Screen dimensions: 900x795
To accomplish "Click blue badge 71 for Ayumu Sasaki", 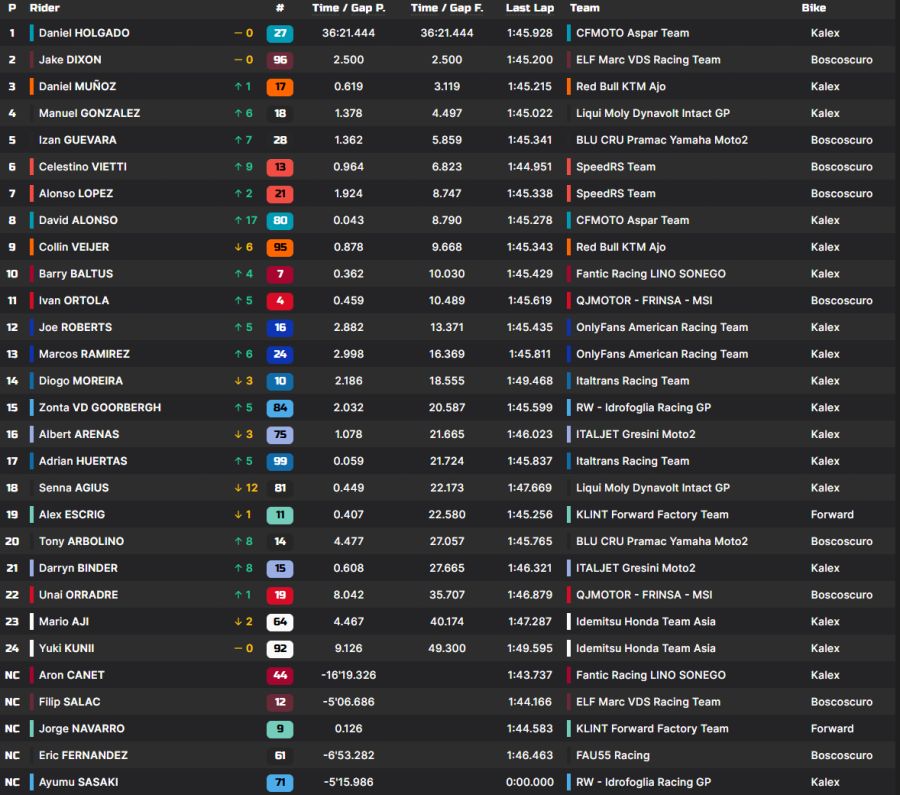I will pos(280,782).
